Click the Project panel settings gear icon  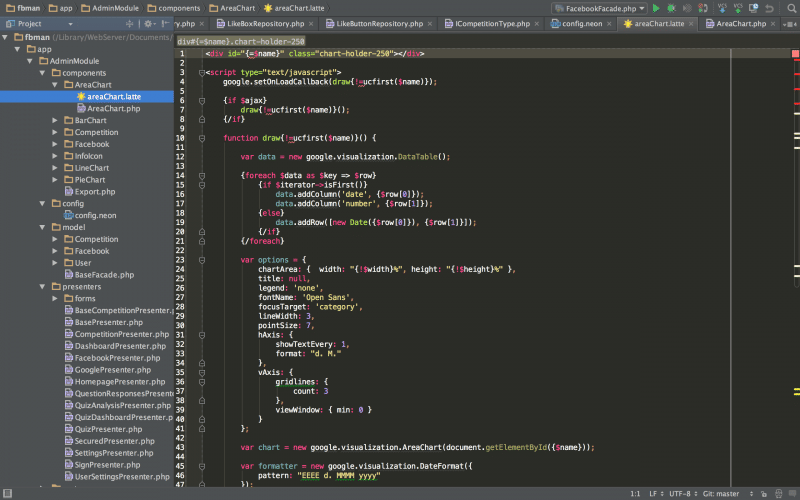point(149,23)
